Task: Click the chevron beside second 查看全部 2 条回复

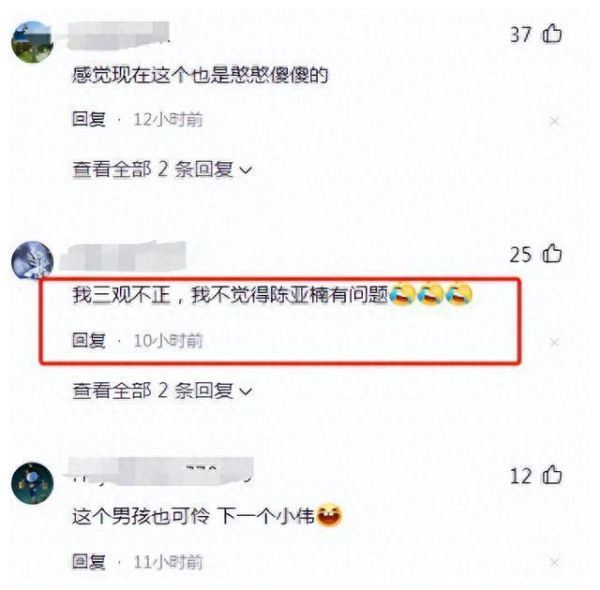Action: pos(245,391)
